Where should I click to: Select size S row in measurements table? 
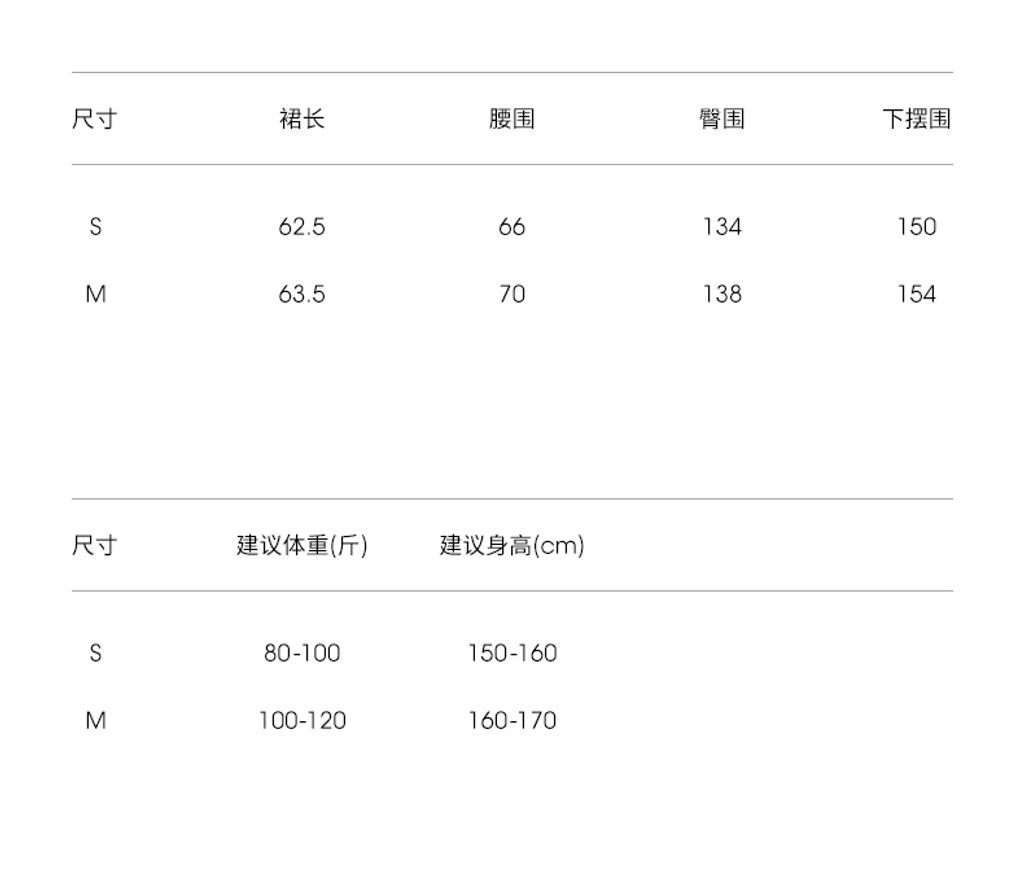click(x=512, y=227)
